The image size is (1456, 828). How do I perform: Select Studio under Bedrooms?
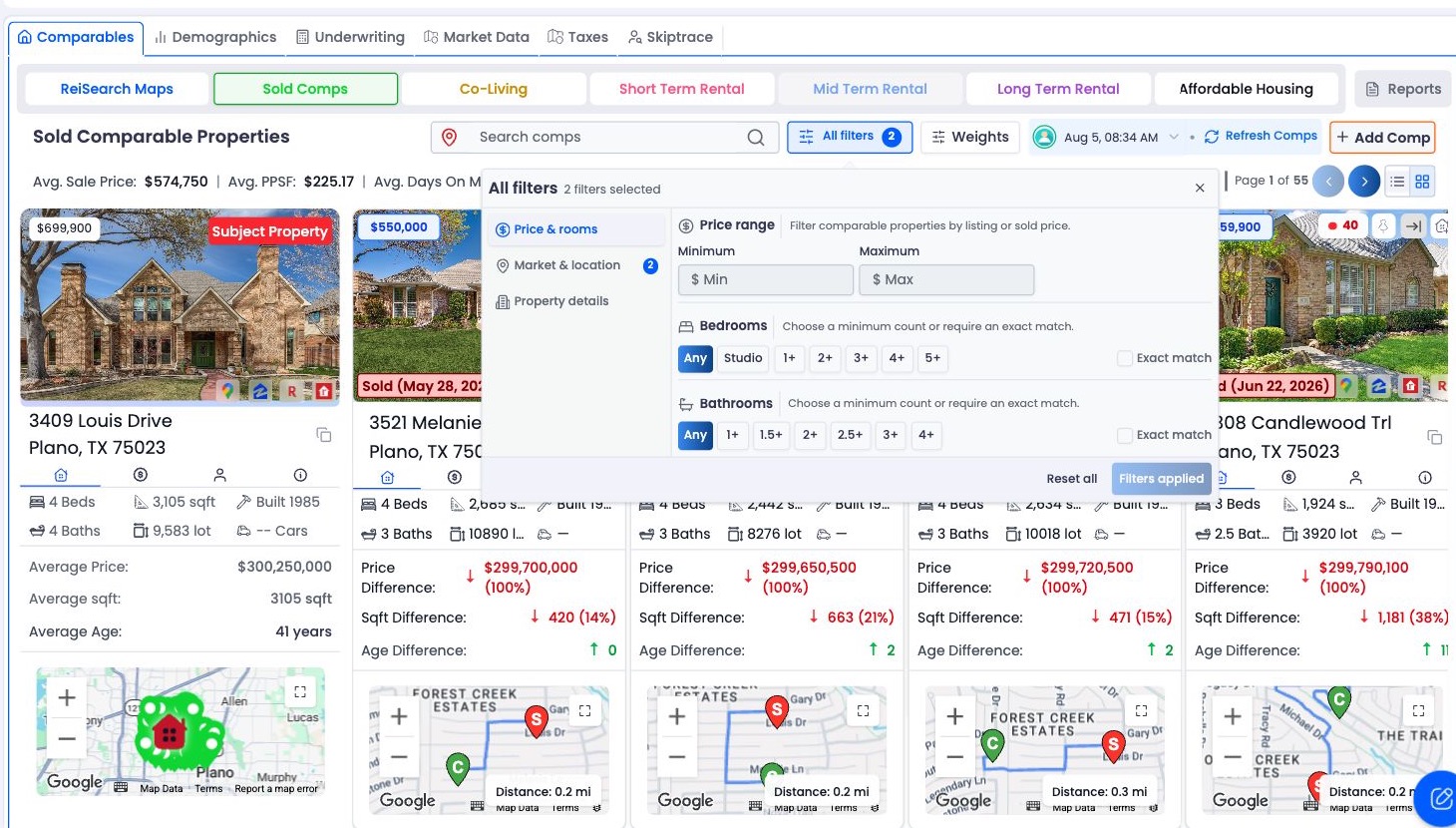click(743, 358)
